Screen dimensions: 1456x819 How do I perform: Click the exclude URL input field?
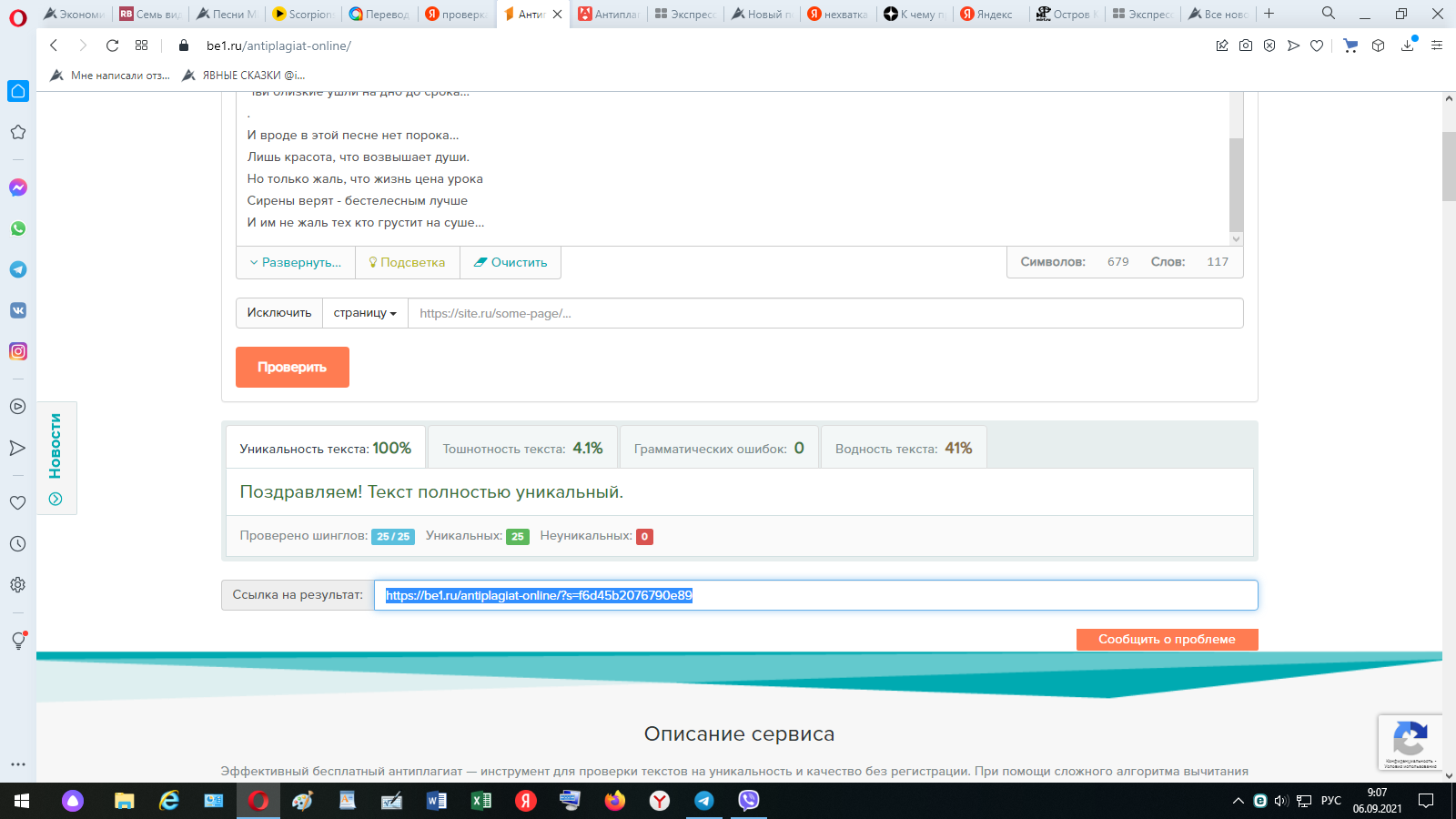(824, 313)
